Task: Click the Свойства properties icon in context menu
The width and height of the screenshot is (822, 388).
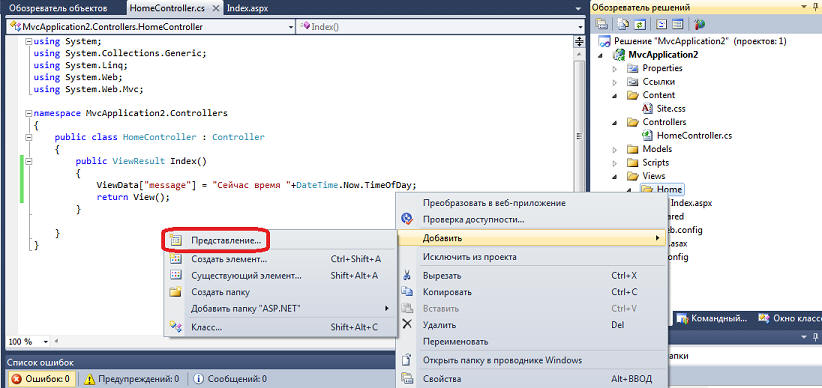Action: (x=407, y=378)
